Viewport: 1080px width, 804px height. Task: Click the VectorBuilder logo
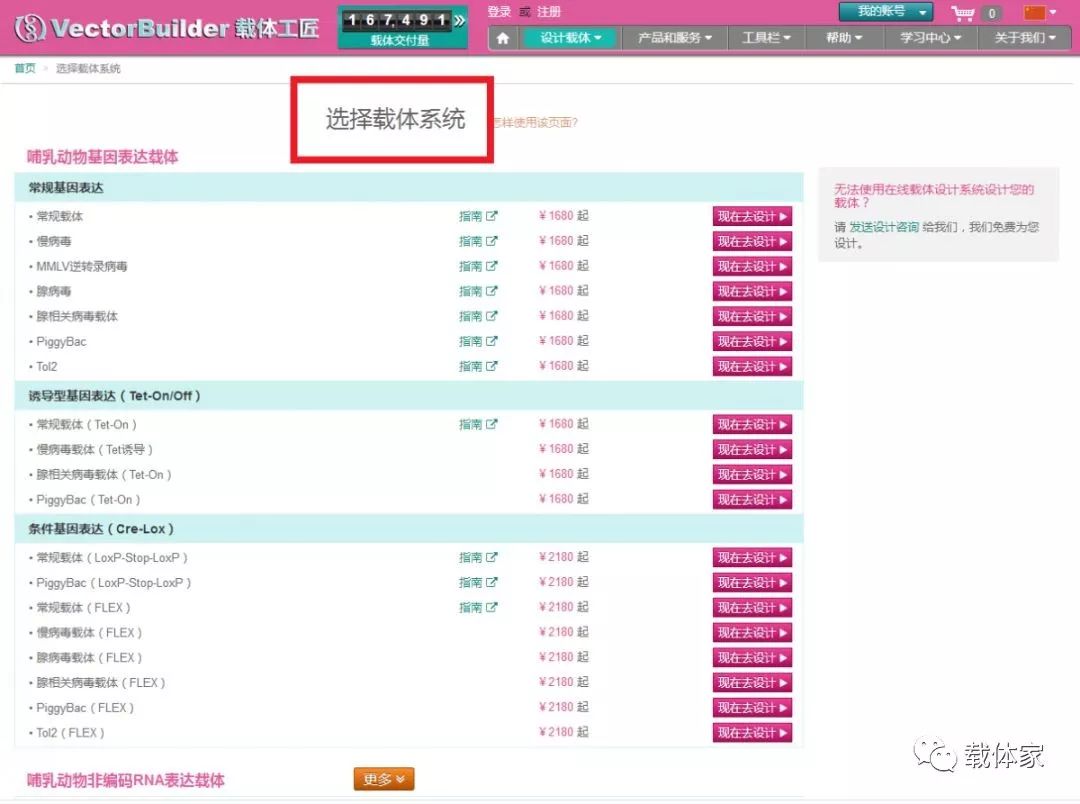tap(167, 28)
